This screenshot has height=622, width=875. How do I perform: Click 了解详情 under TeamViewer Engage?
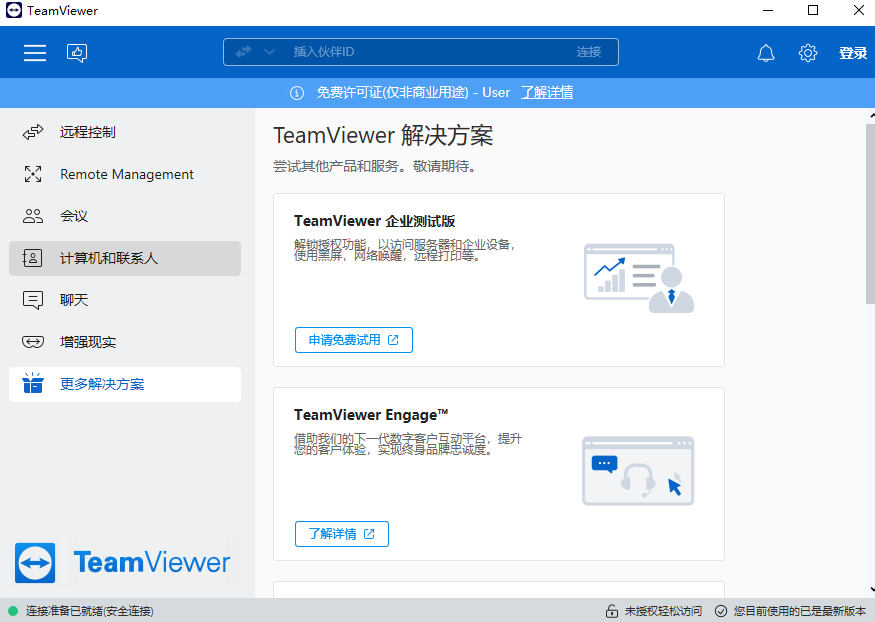click(x=341, y=533)
